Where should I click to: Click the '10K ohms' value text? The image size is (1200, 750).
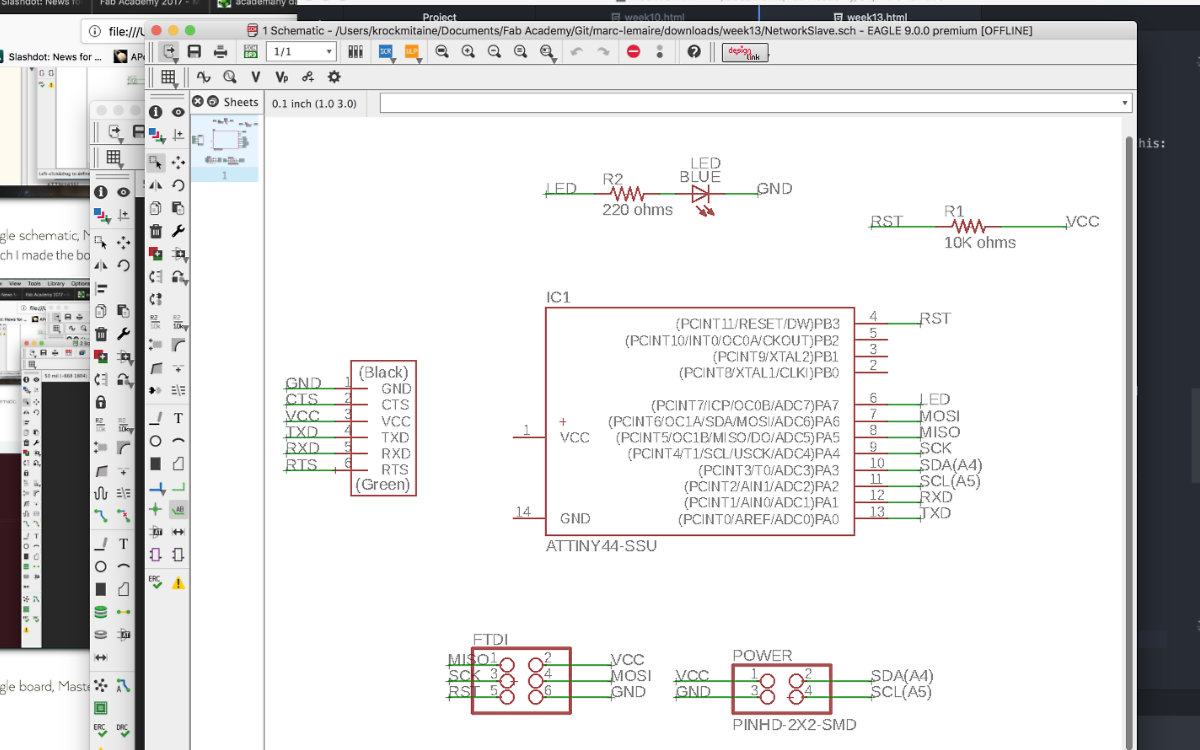980,243
